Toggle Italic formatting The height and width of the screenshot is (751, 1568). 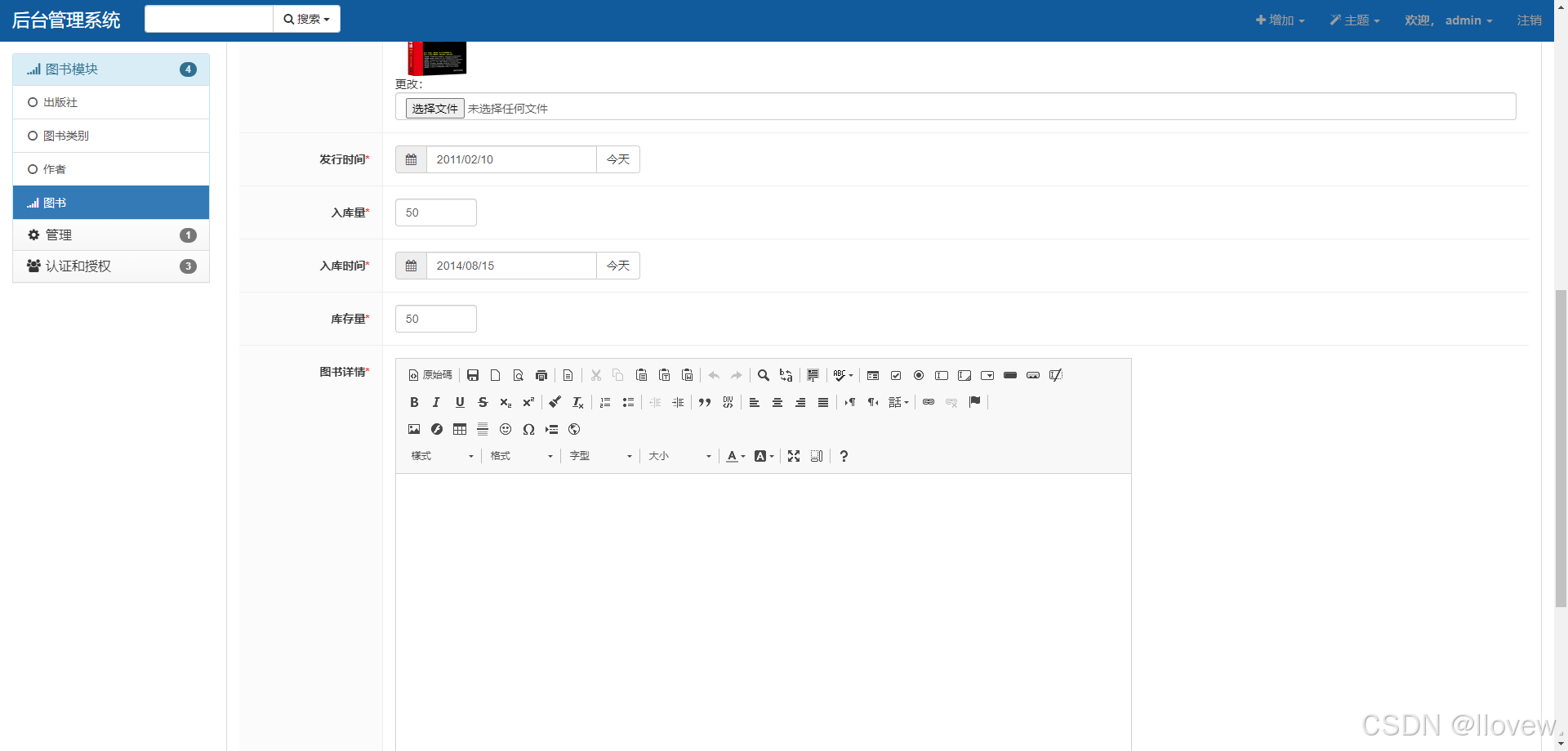tap(437, 402)
